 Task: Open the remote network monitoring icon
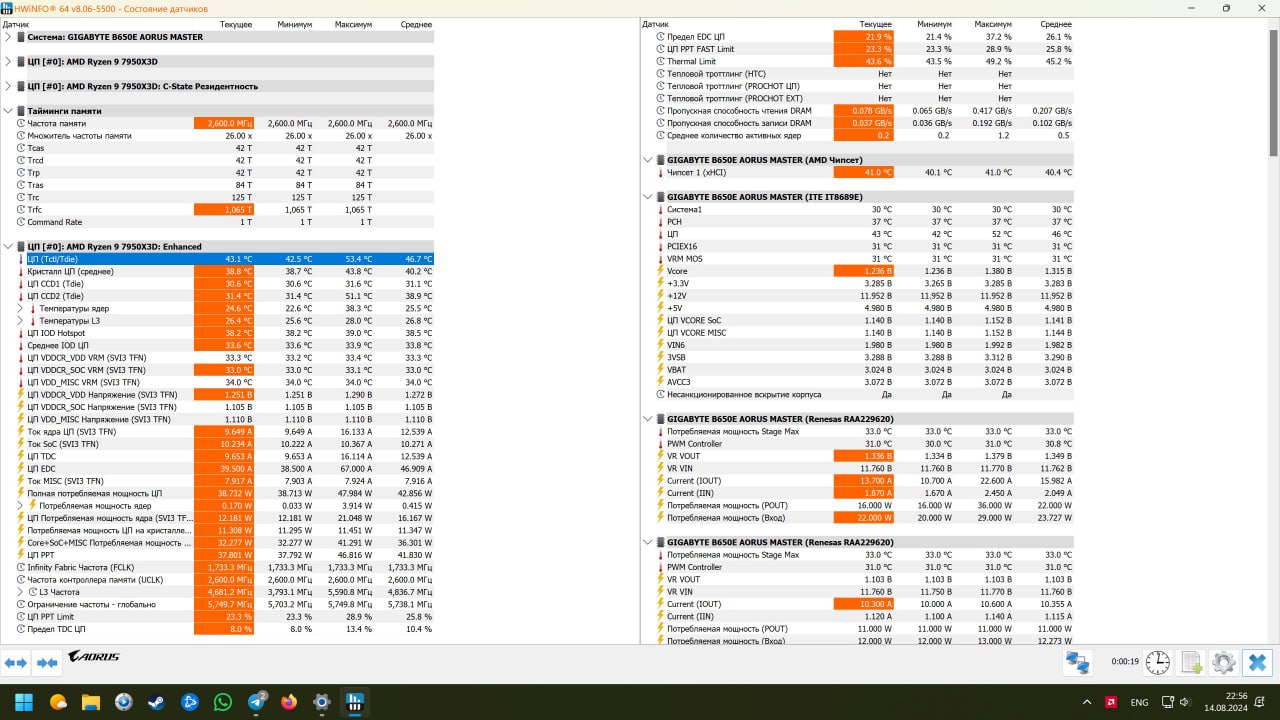[x=1077, y=662]
